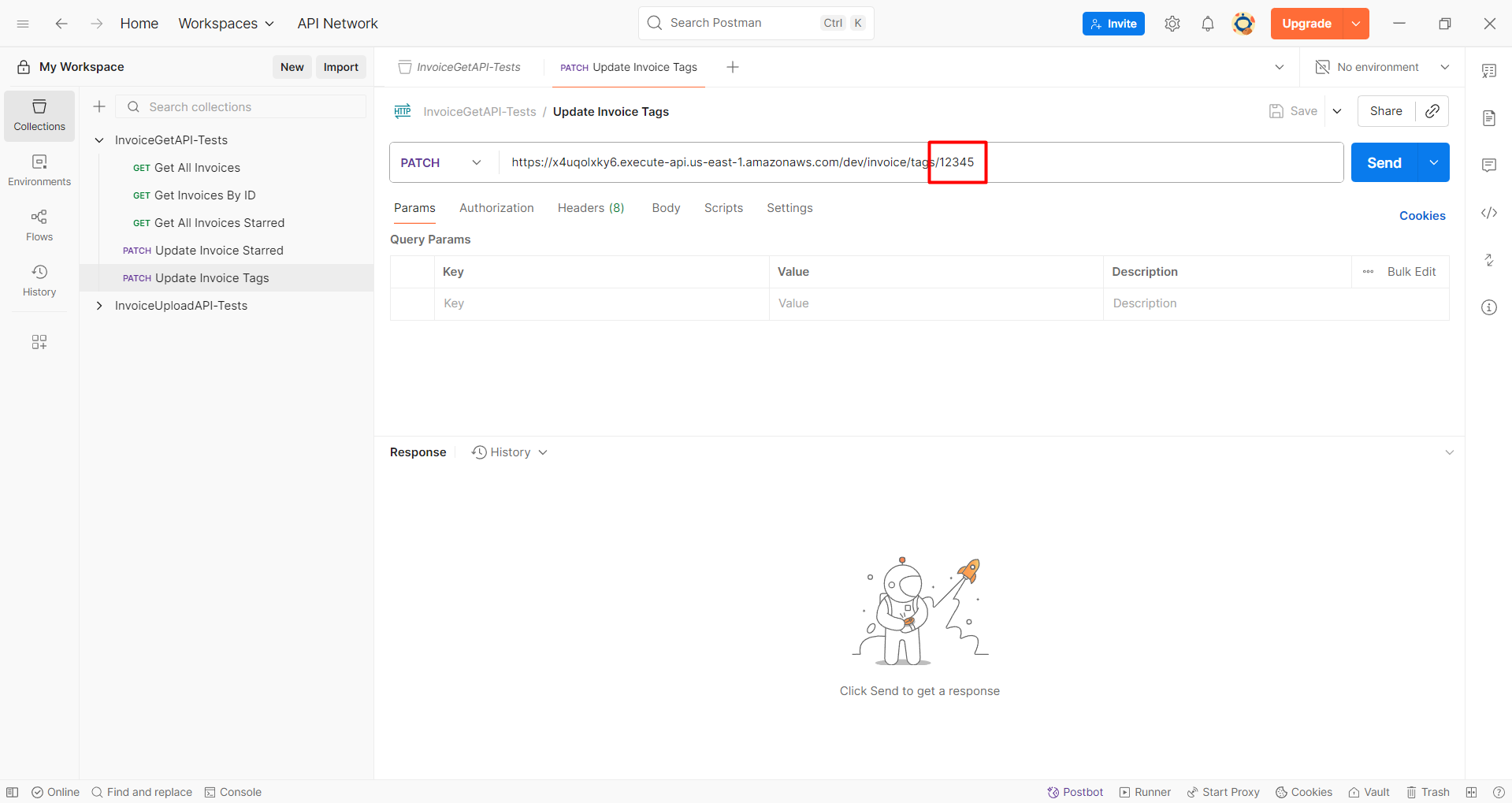
Task: Open the History panel in sidebar
Action: point(39,281)
